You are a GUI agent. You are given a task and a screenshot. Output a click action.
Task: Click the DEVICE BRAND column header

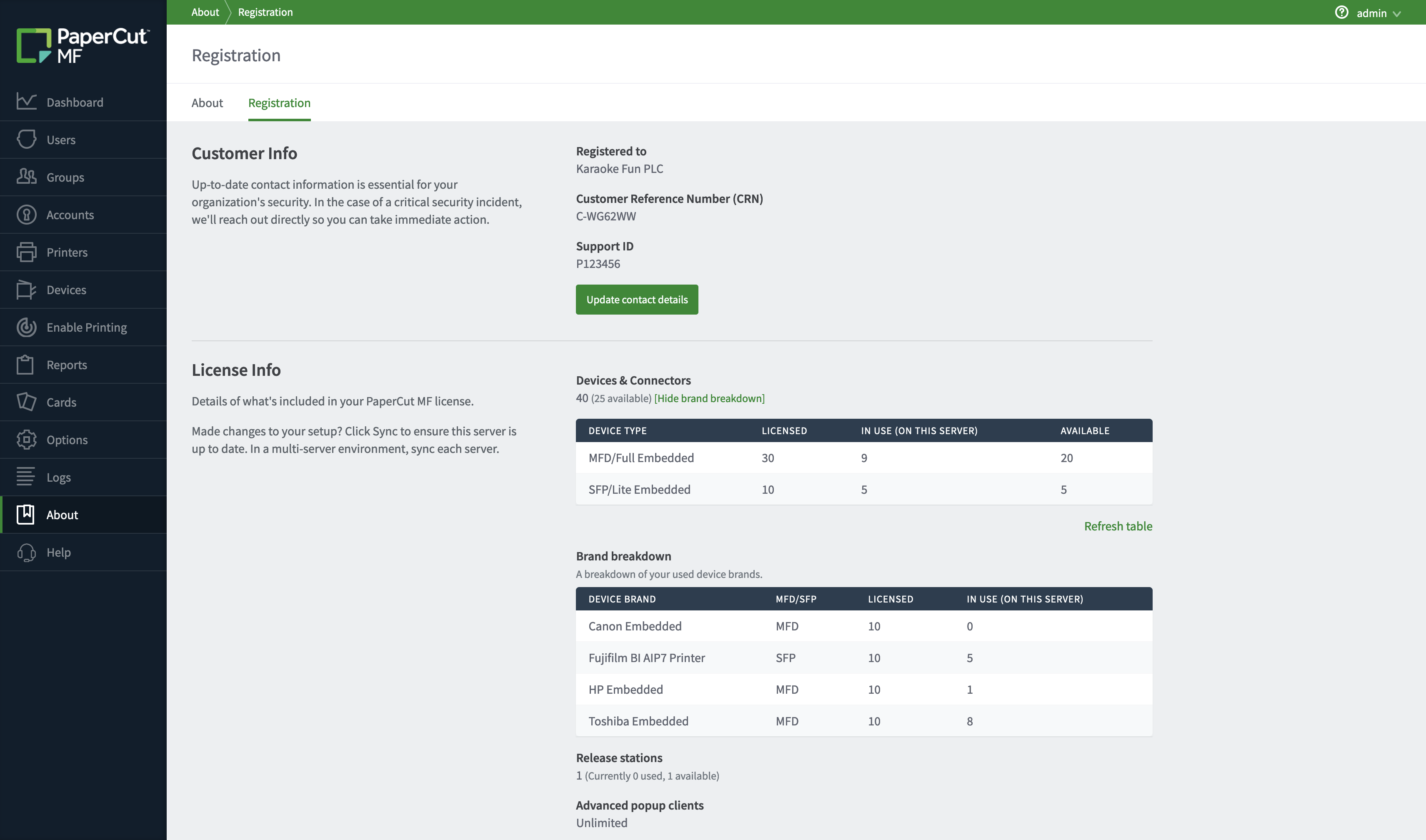tap(622, 599)
